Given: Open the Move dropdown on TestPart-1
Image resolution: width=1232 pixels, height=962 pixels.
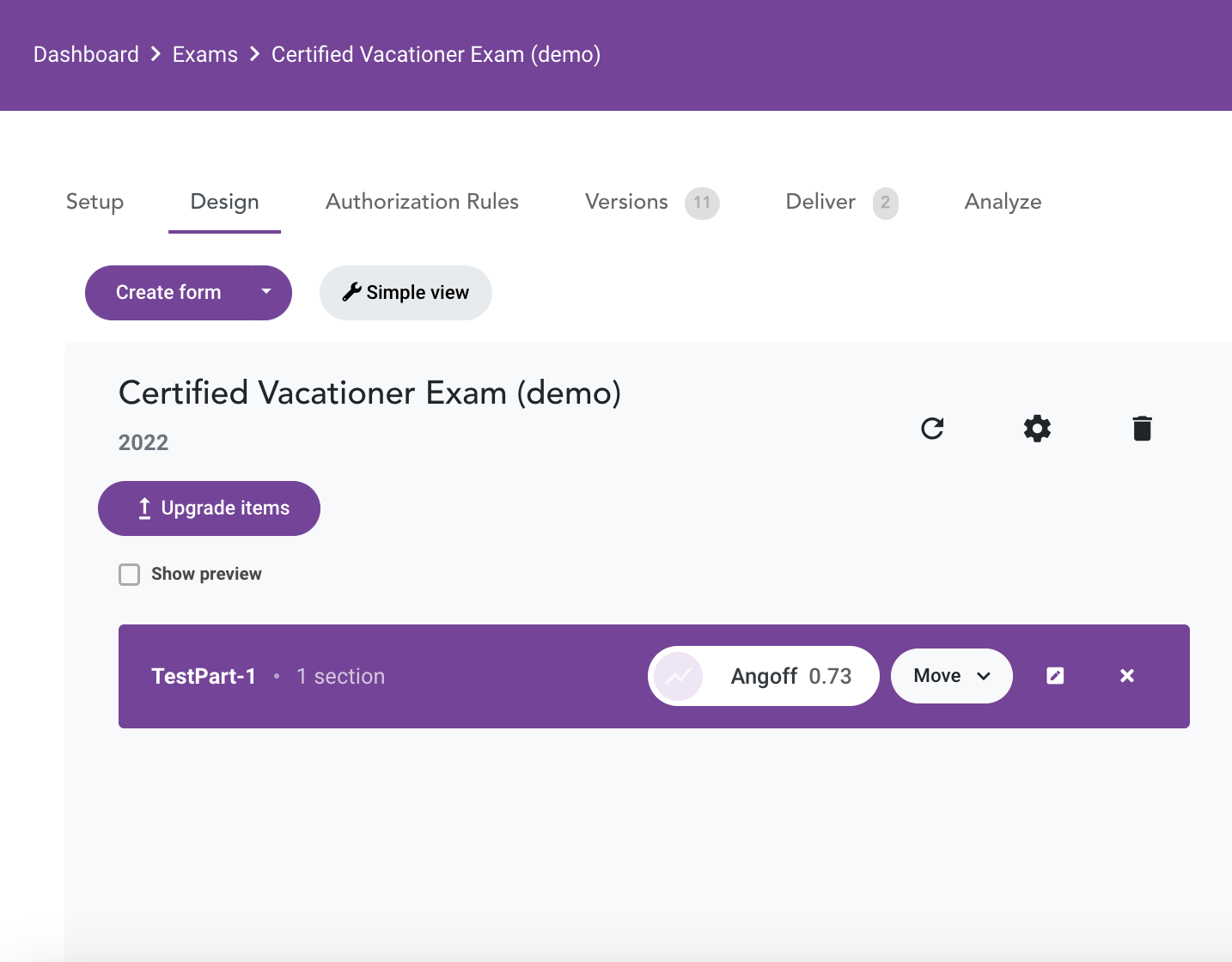Looking at the screenshot, I should click(x=951, y=676).
